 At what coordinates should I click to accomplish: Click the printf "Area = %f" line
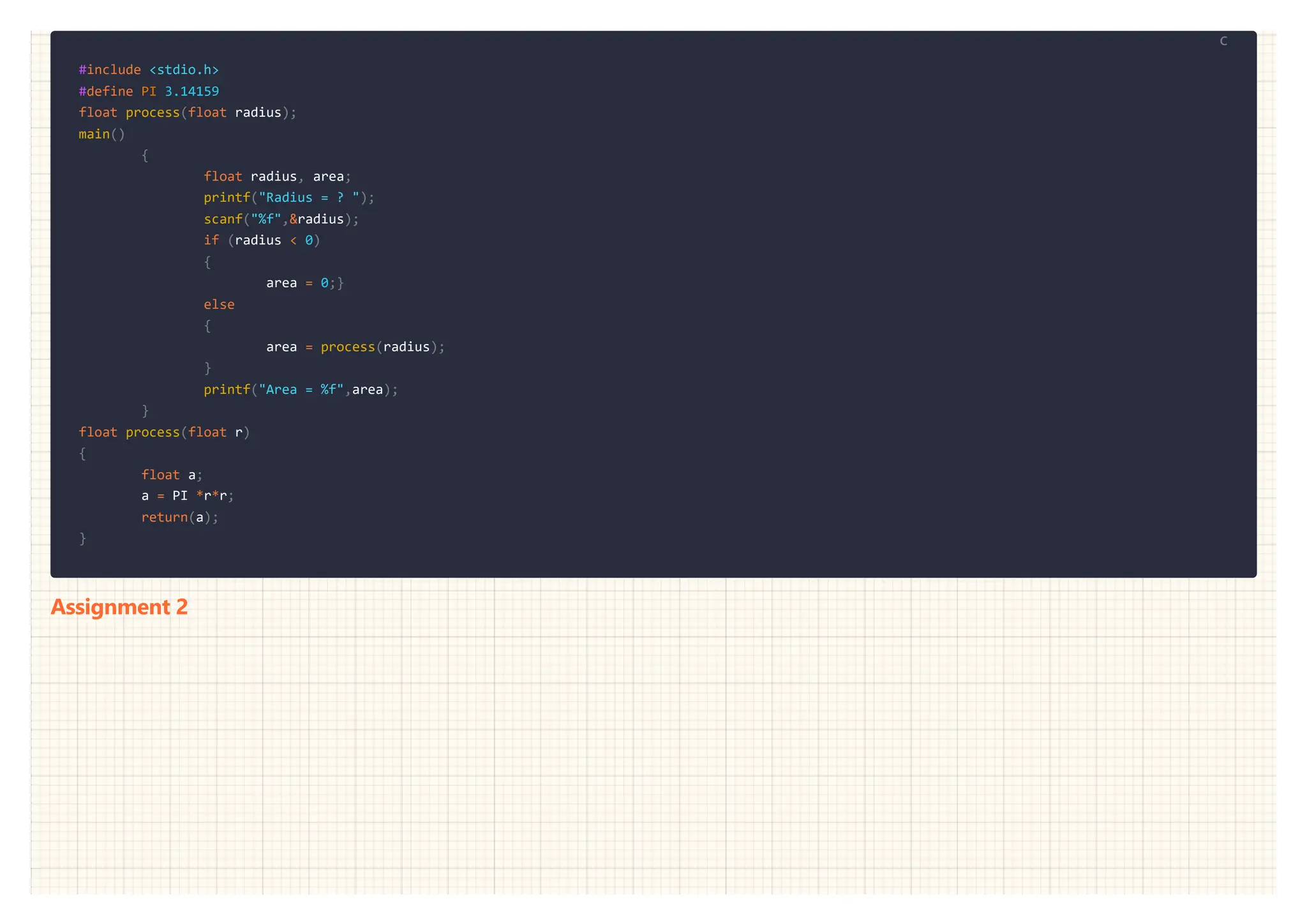(301, 390)
